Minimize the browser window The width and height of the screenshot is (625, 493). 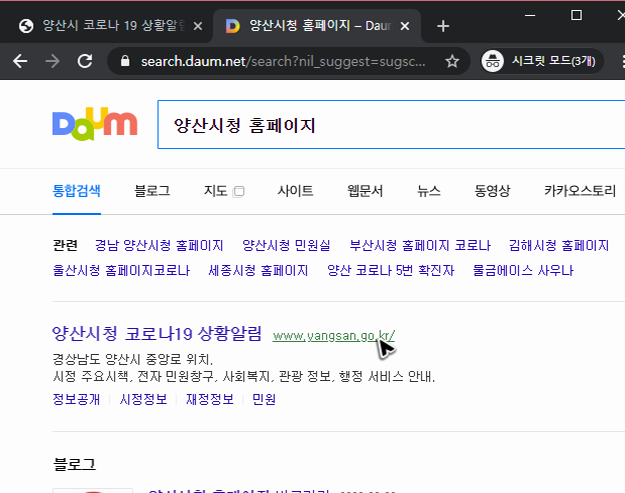[530, 16]
